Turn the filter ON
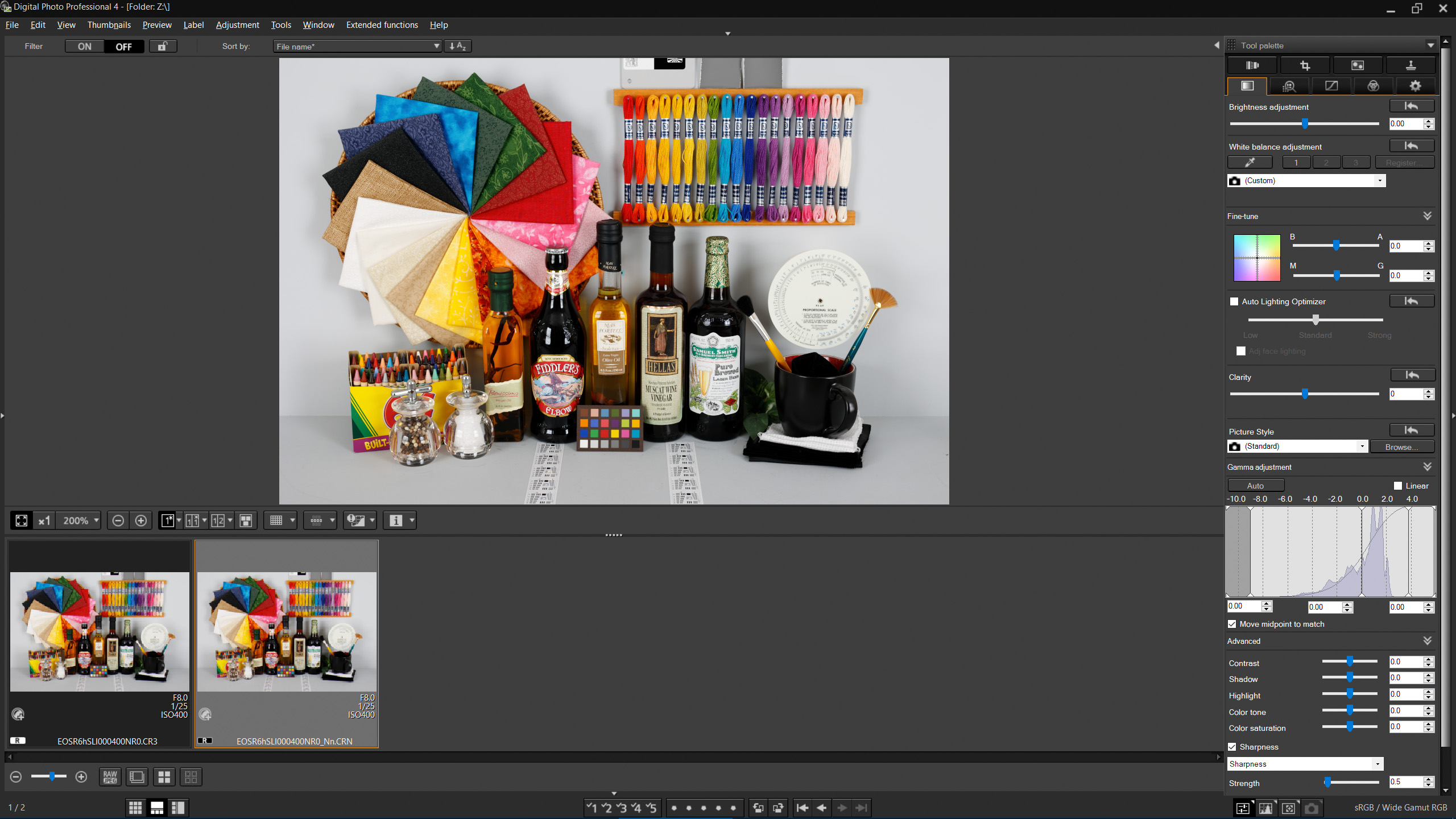Viewport: 1456px width, 819px height. pos(85,47)
